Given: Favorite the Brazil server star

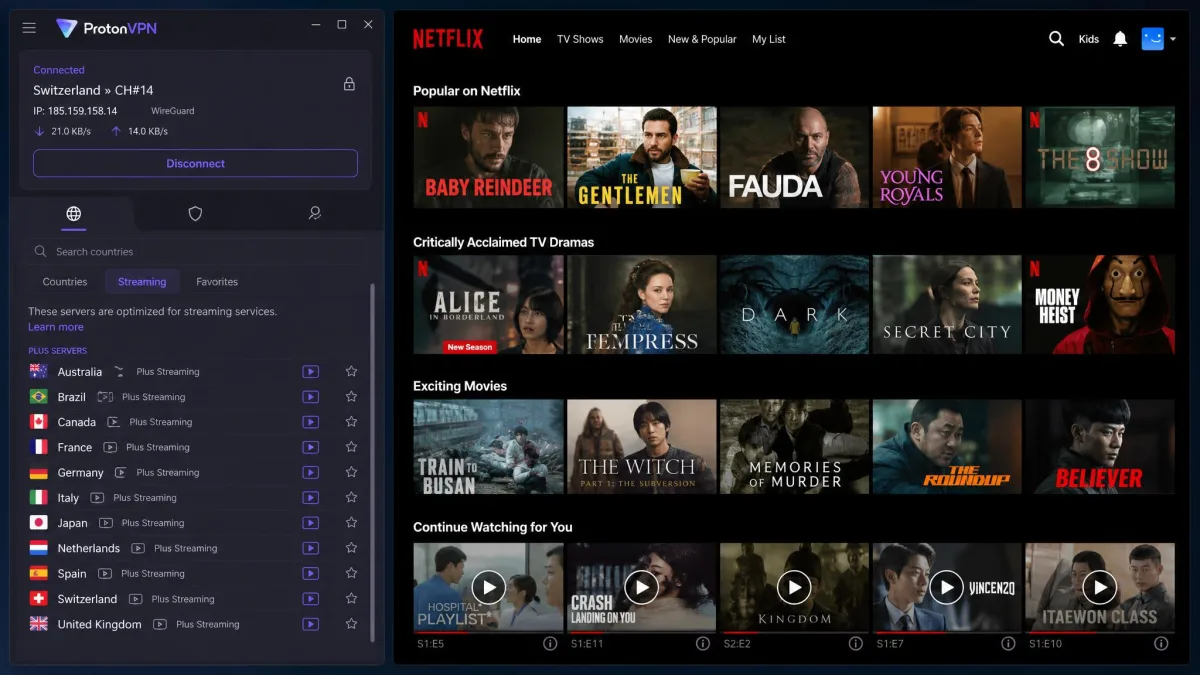Looking at the screenshot, I should 351,397.
